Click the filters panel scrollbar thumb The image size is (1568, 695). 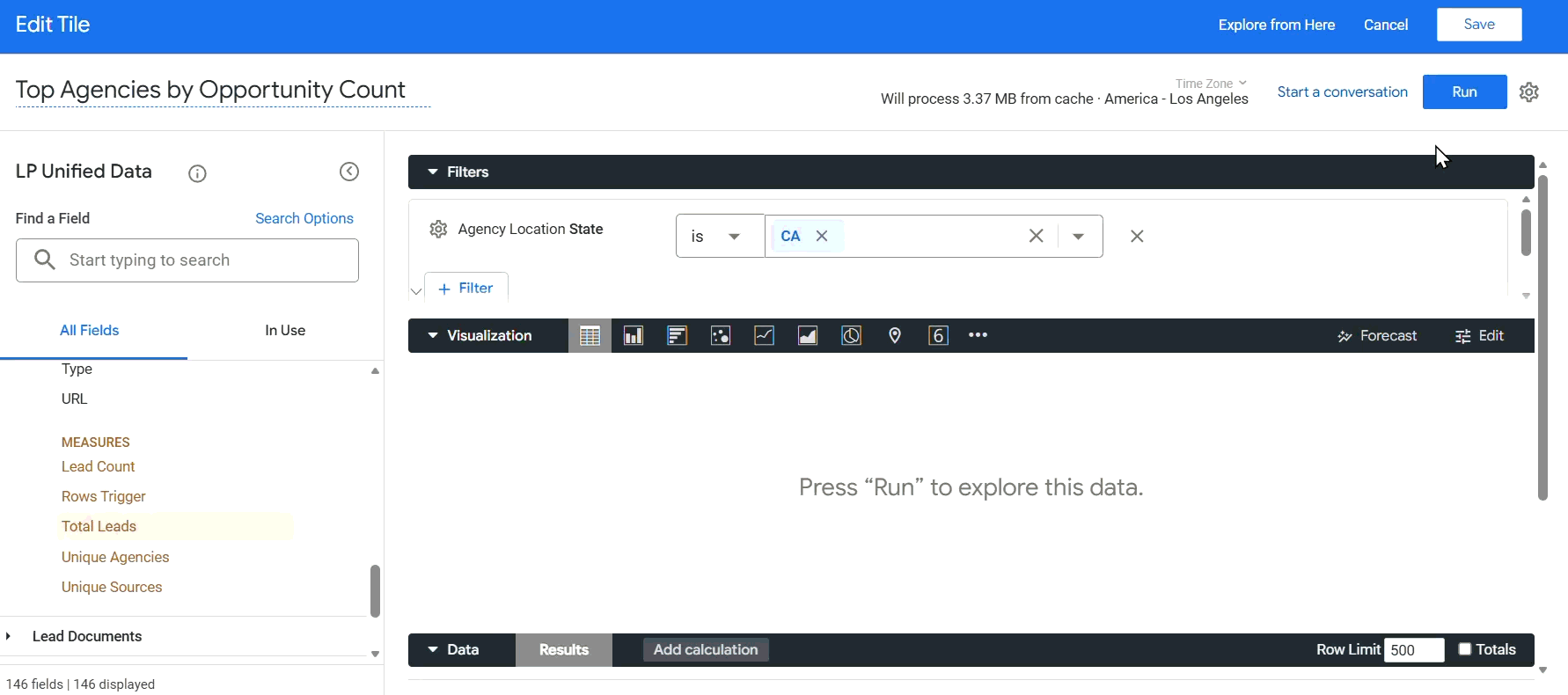pos(1526,232)
